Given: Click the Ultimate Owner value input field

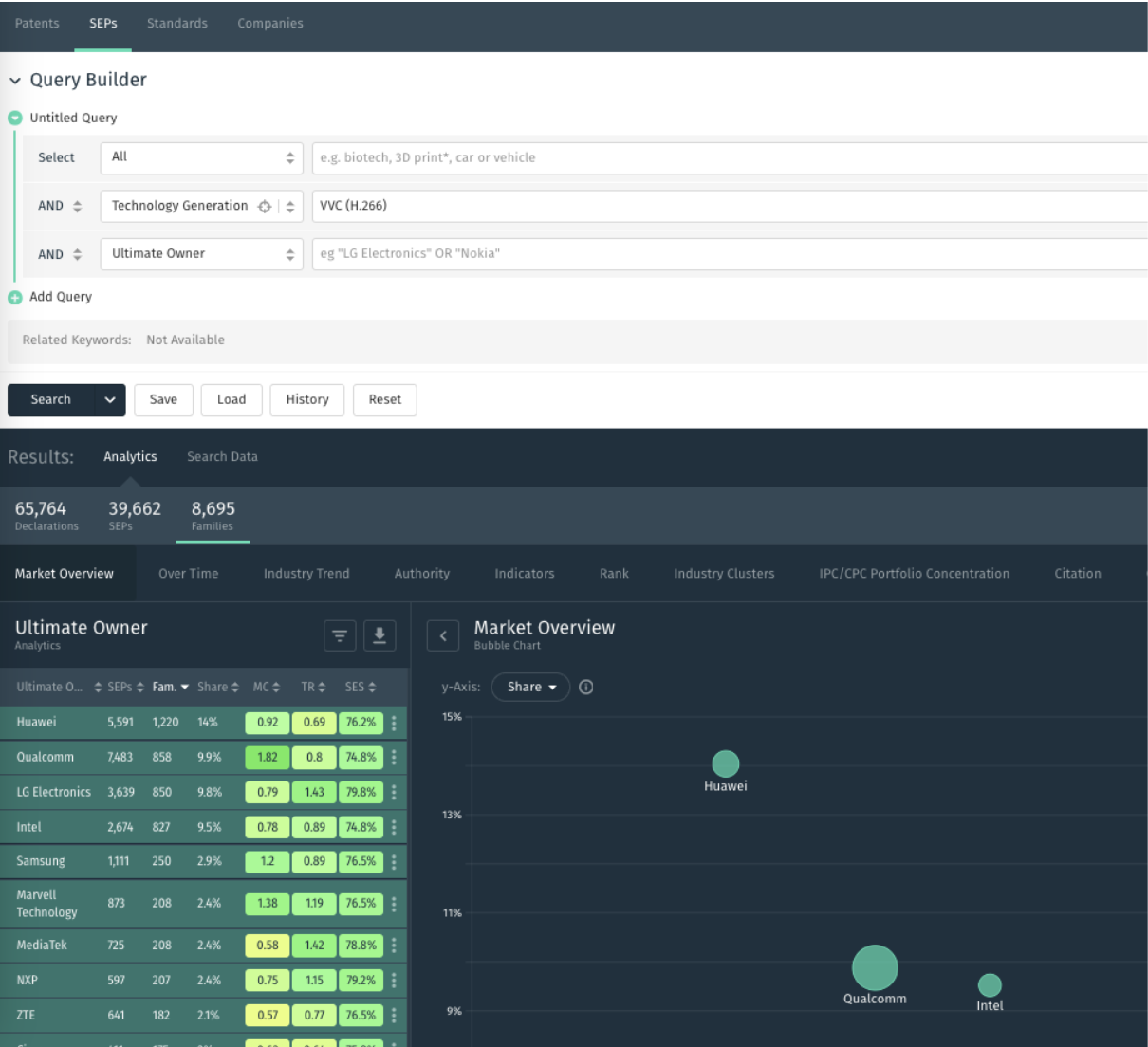Looking at the screenshot, I should click(730, 254).
